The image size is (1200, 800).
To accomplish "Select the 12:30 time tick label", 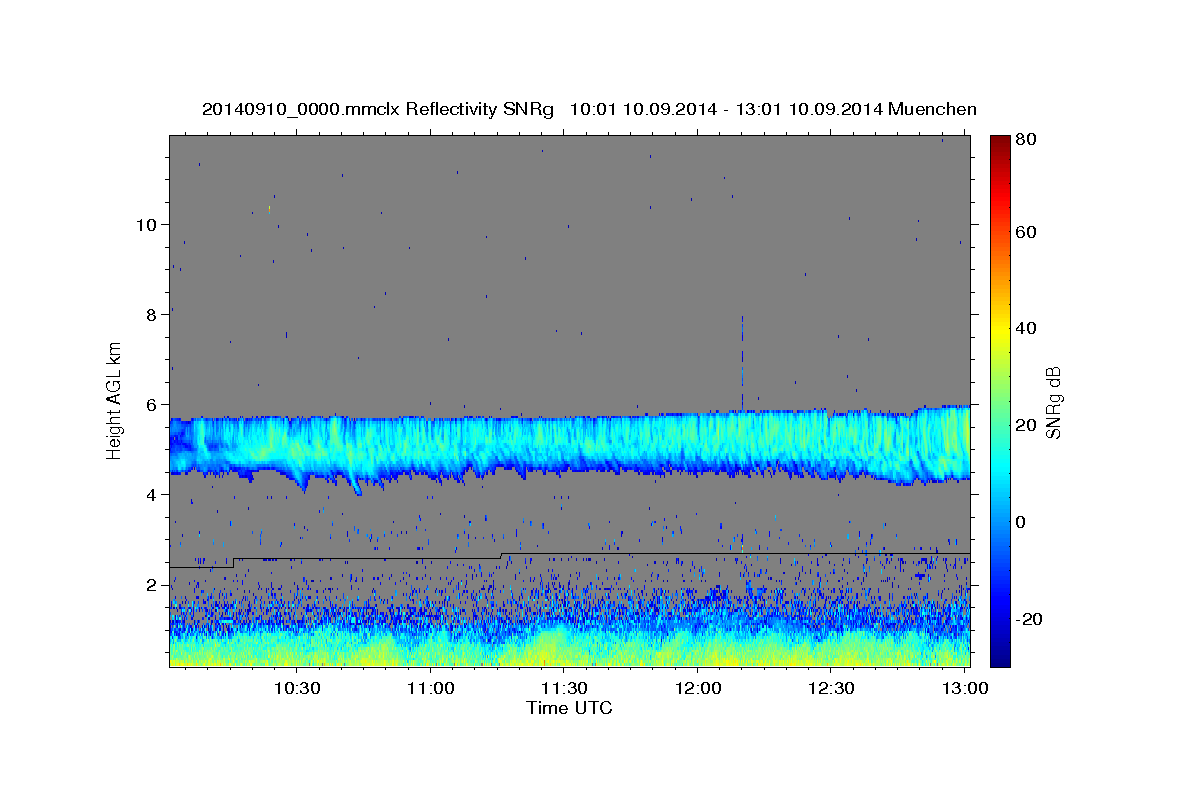I will pos(831,688).
